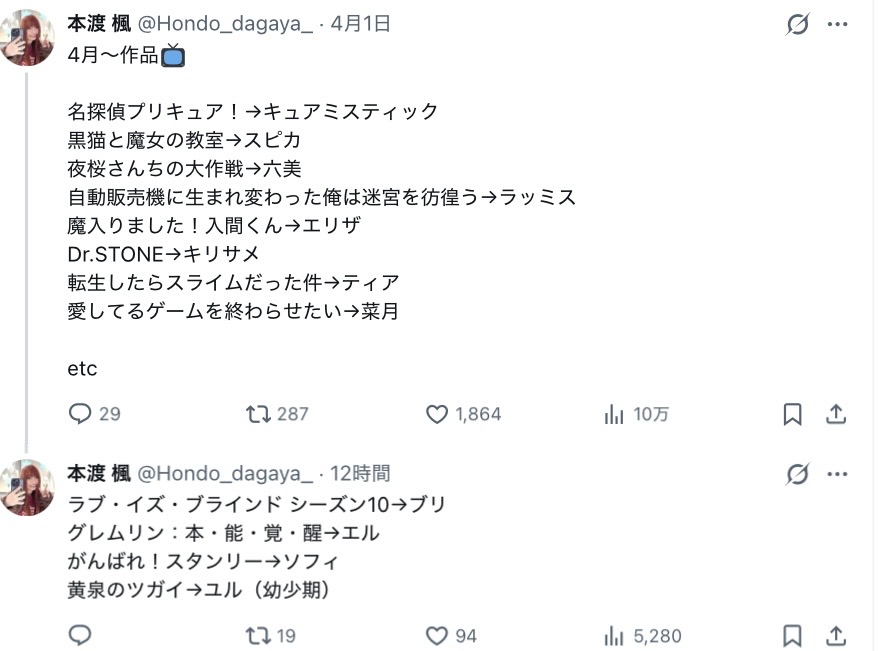
Task: View analytics showing 5,280 views
Action: point(614,635)
